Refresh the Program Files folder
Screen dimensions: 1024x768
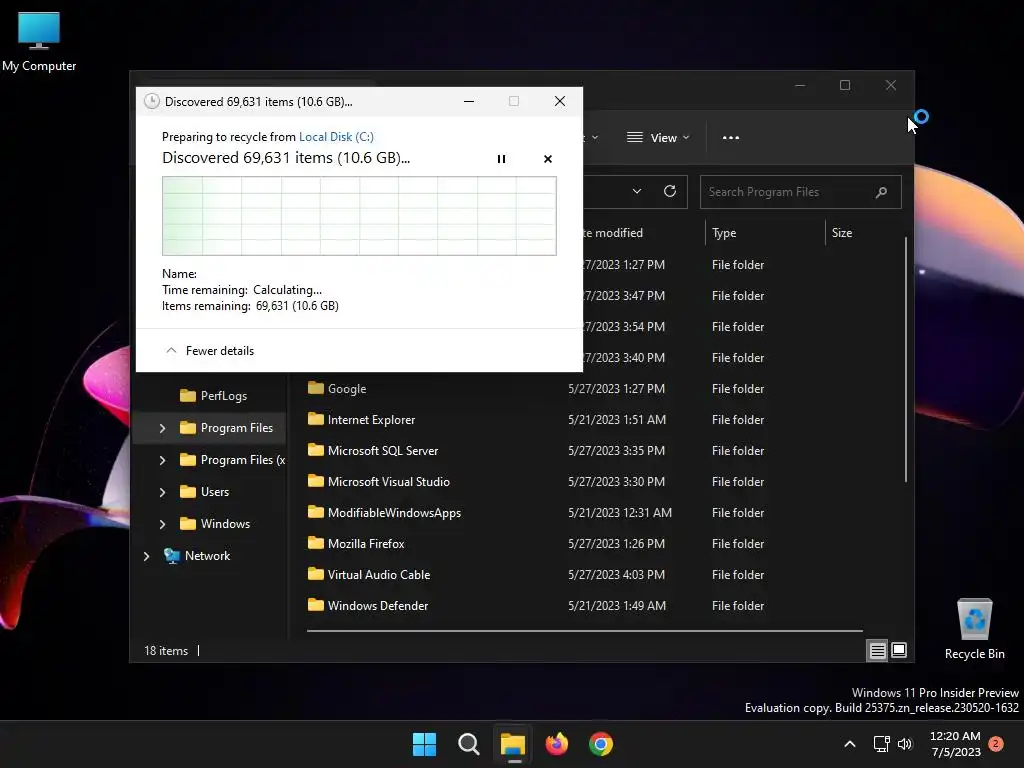[x=669, y=191]
